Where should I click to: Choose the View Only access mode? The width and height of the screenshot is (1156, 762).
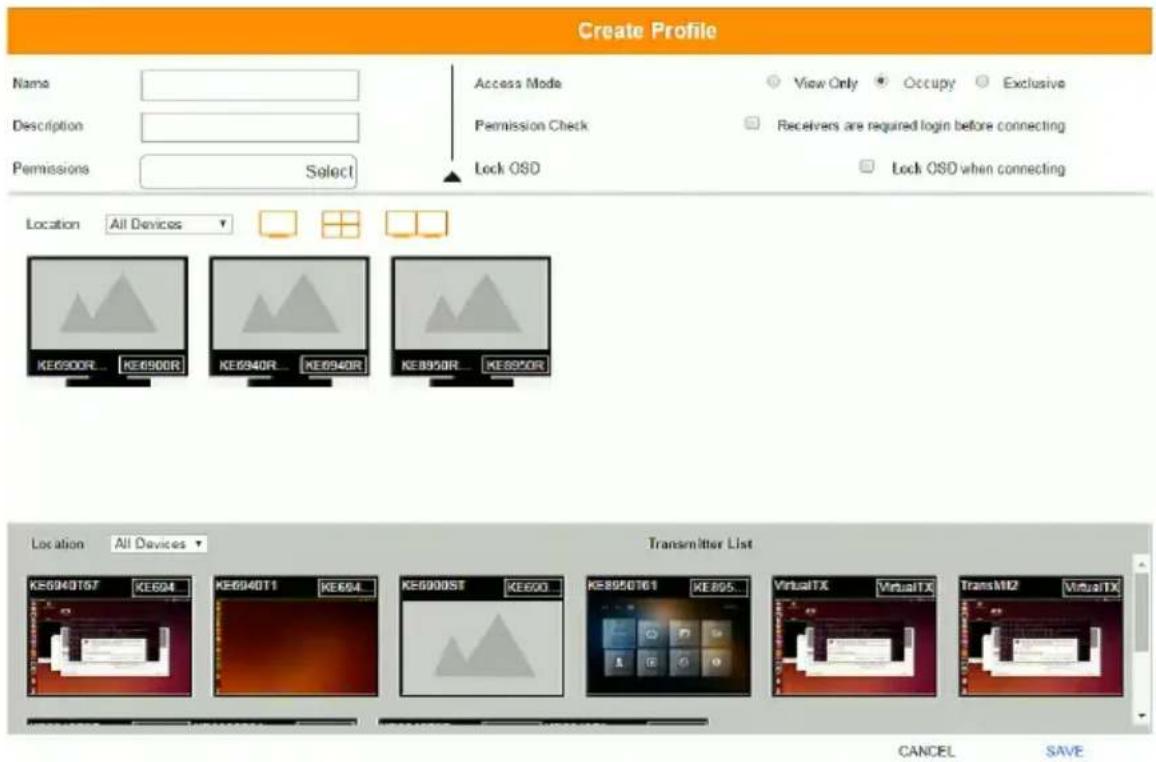click(773, 82)
